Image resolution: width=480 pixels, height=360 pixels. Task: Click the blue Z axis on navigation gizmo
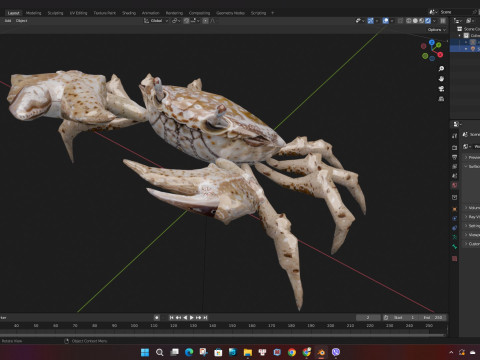coord(432,42)
